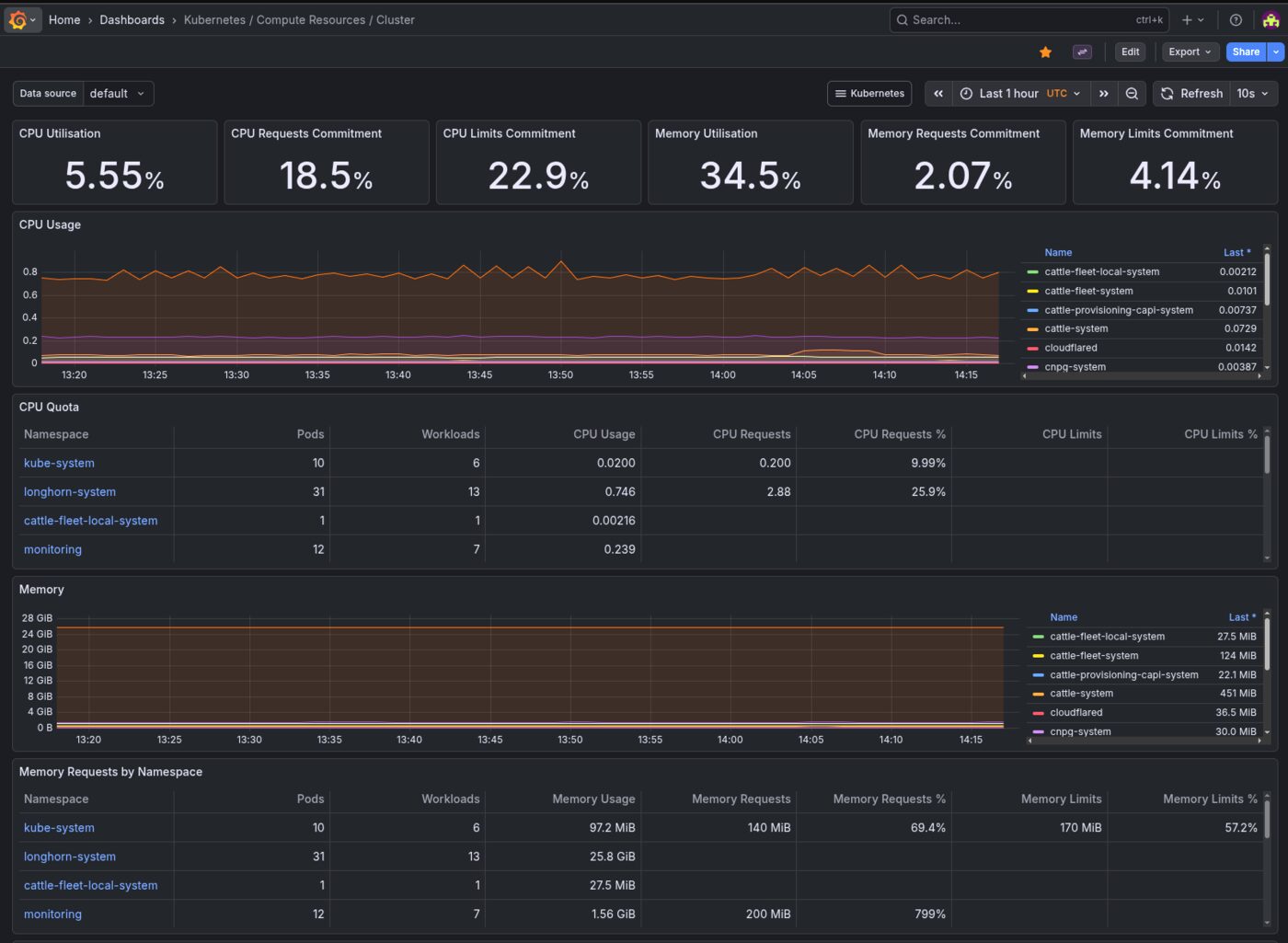Open the user avatar profile menu
This screenshot has height=943, width=1288.
[1271, 19]
